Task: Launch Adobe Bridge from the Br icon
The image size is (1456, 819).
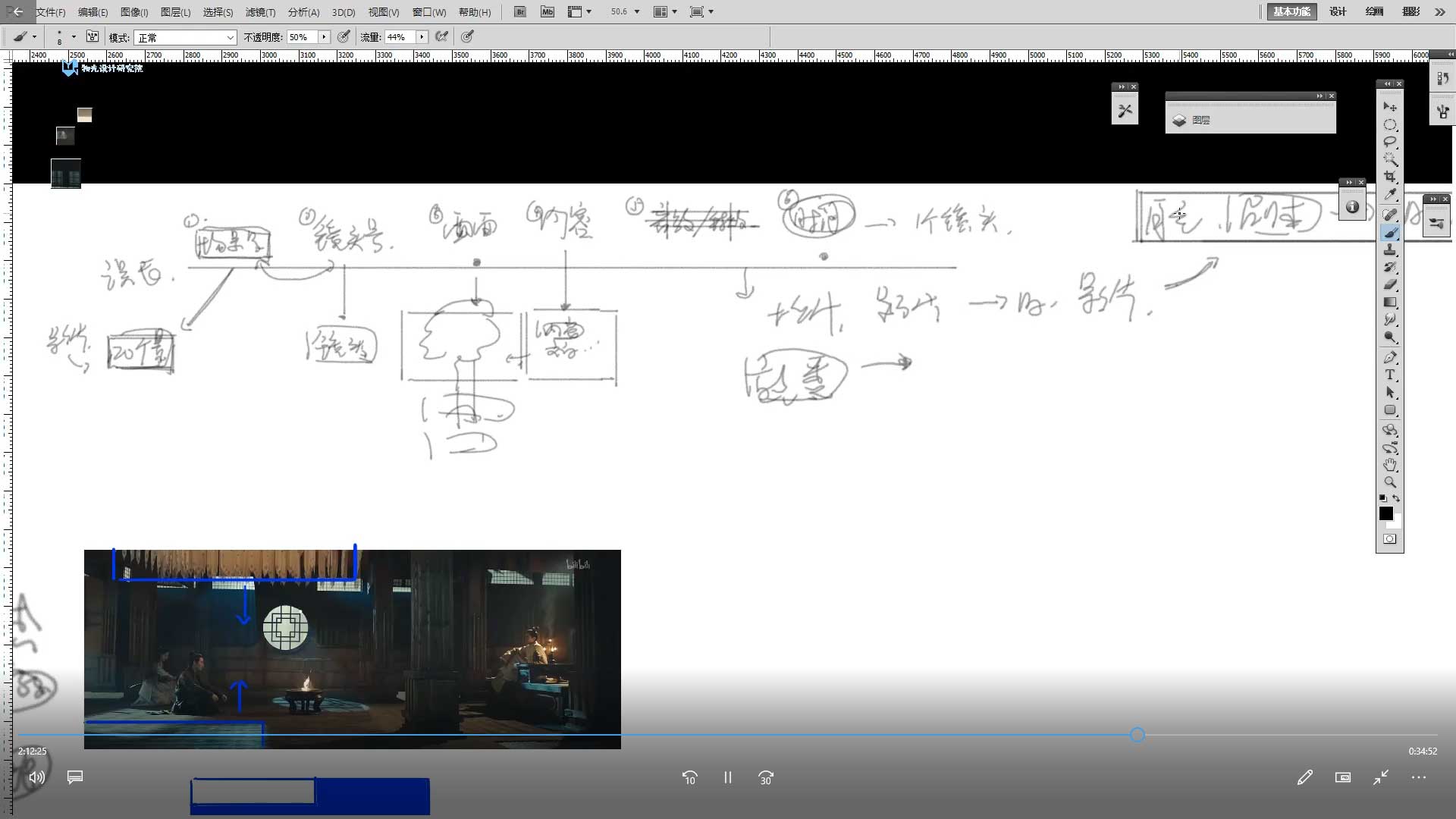Action: pos(519,11)
